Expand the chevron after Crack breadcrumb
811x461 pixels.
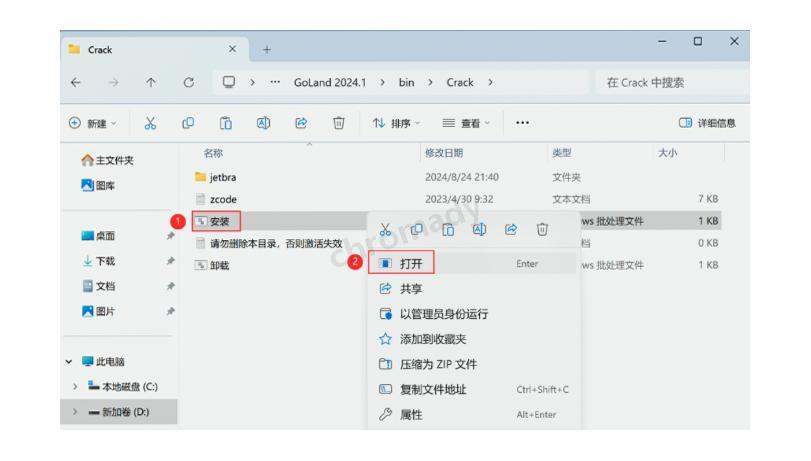pos(490,82)
